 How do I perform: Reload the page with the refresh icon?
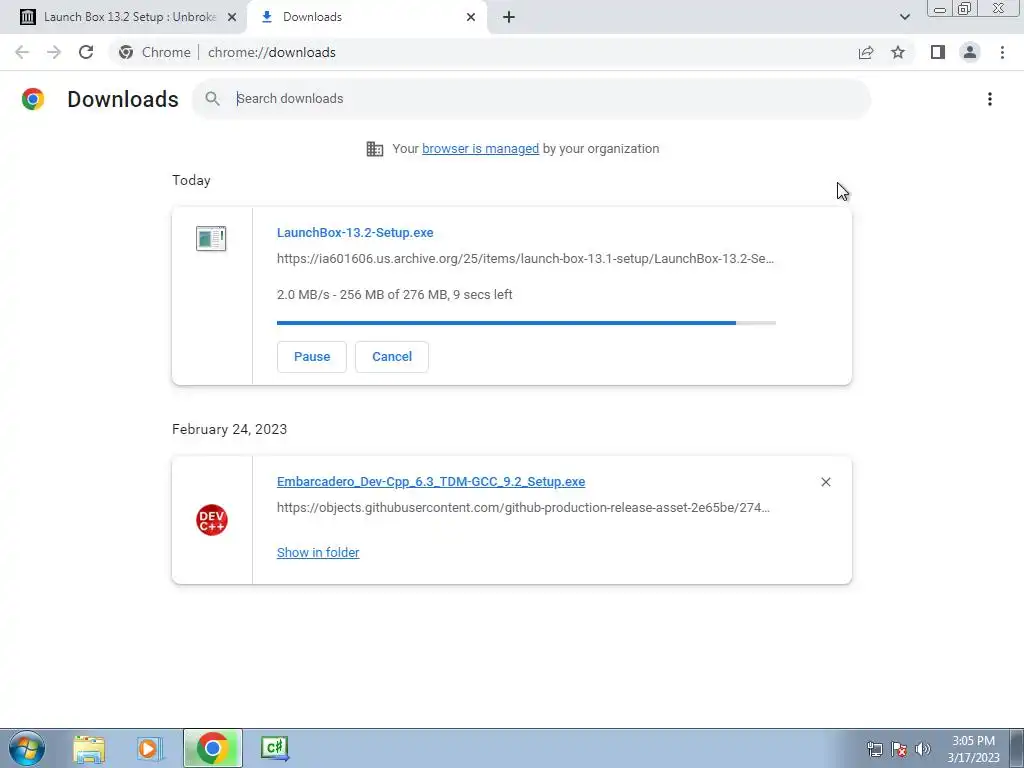[86, 52]
